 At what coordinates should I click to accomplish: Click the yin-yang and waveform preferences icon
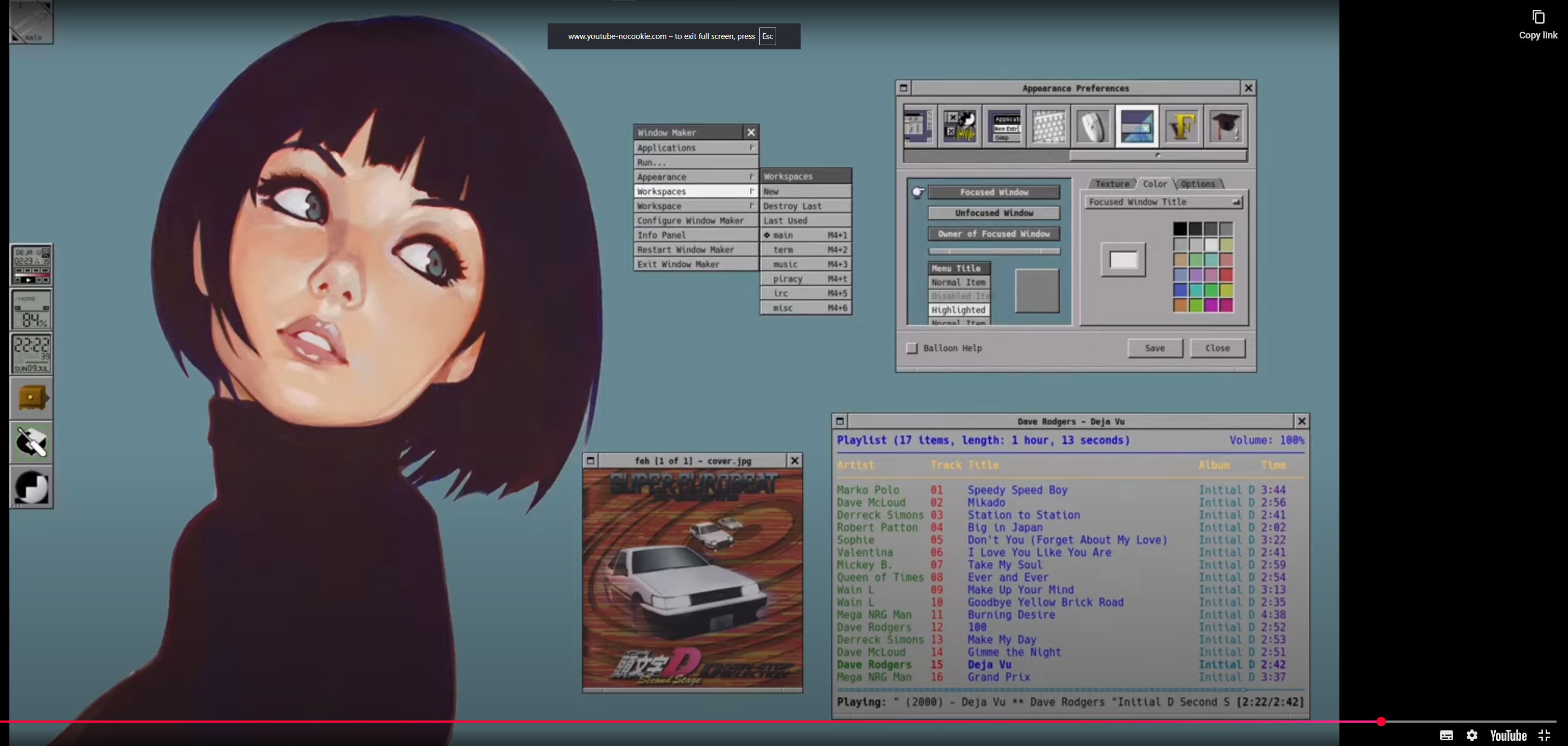click(x=960, y=126)
